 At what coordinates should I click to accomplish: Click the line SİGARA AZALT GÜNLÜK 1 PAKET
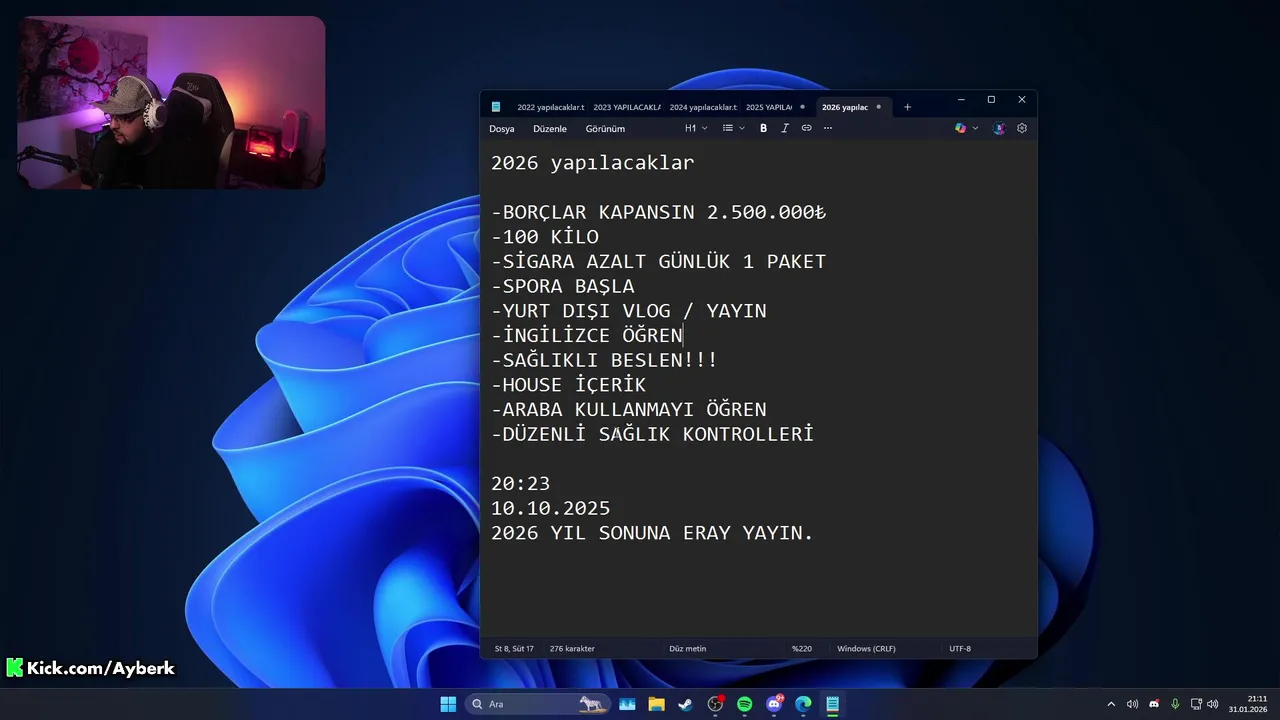coord(658,262)
